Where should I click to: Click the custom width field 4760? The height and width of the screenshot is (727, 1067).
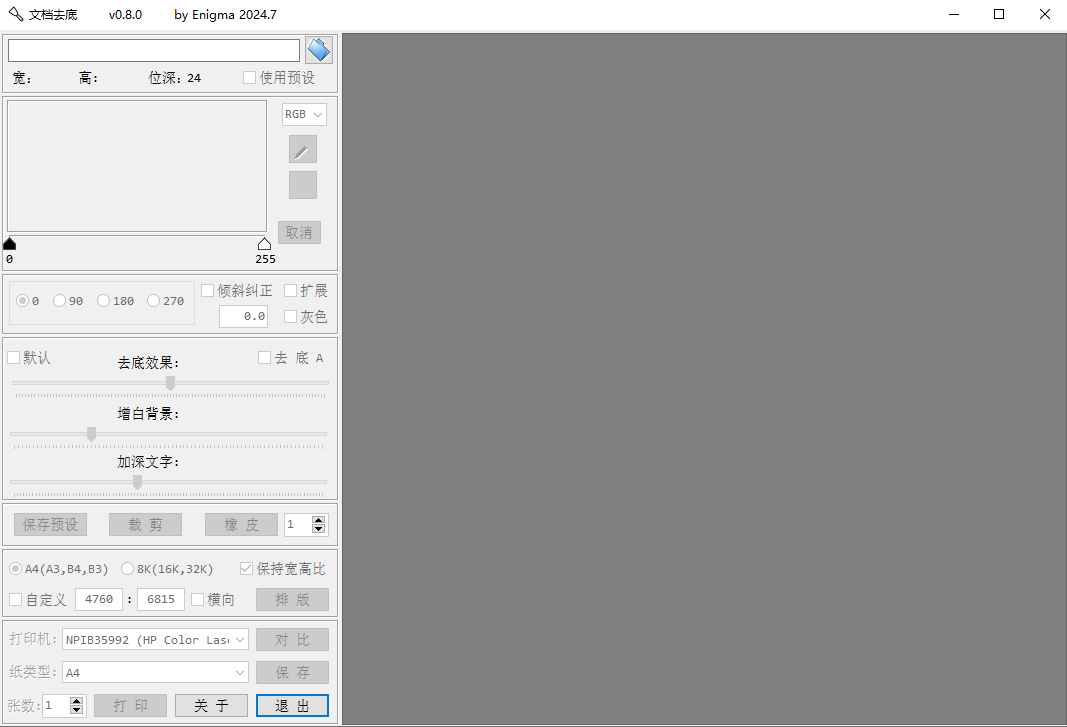click(99, 600)
